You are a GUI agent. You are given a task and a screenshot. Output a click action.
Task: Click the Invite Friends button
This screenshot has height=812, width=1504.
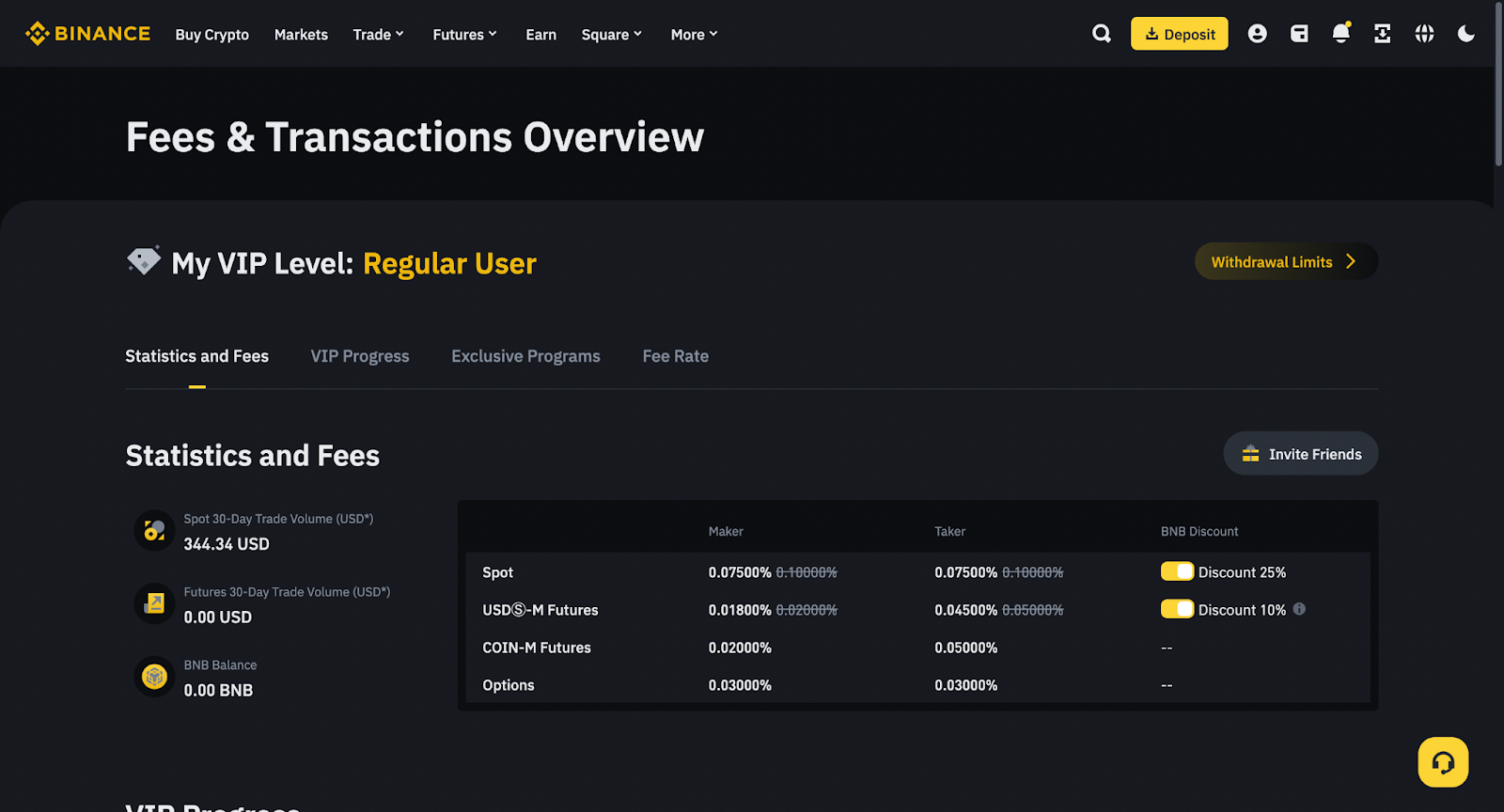click(1301, 454)
